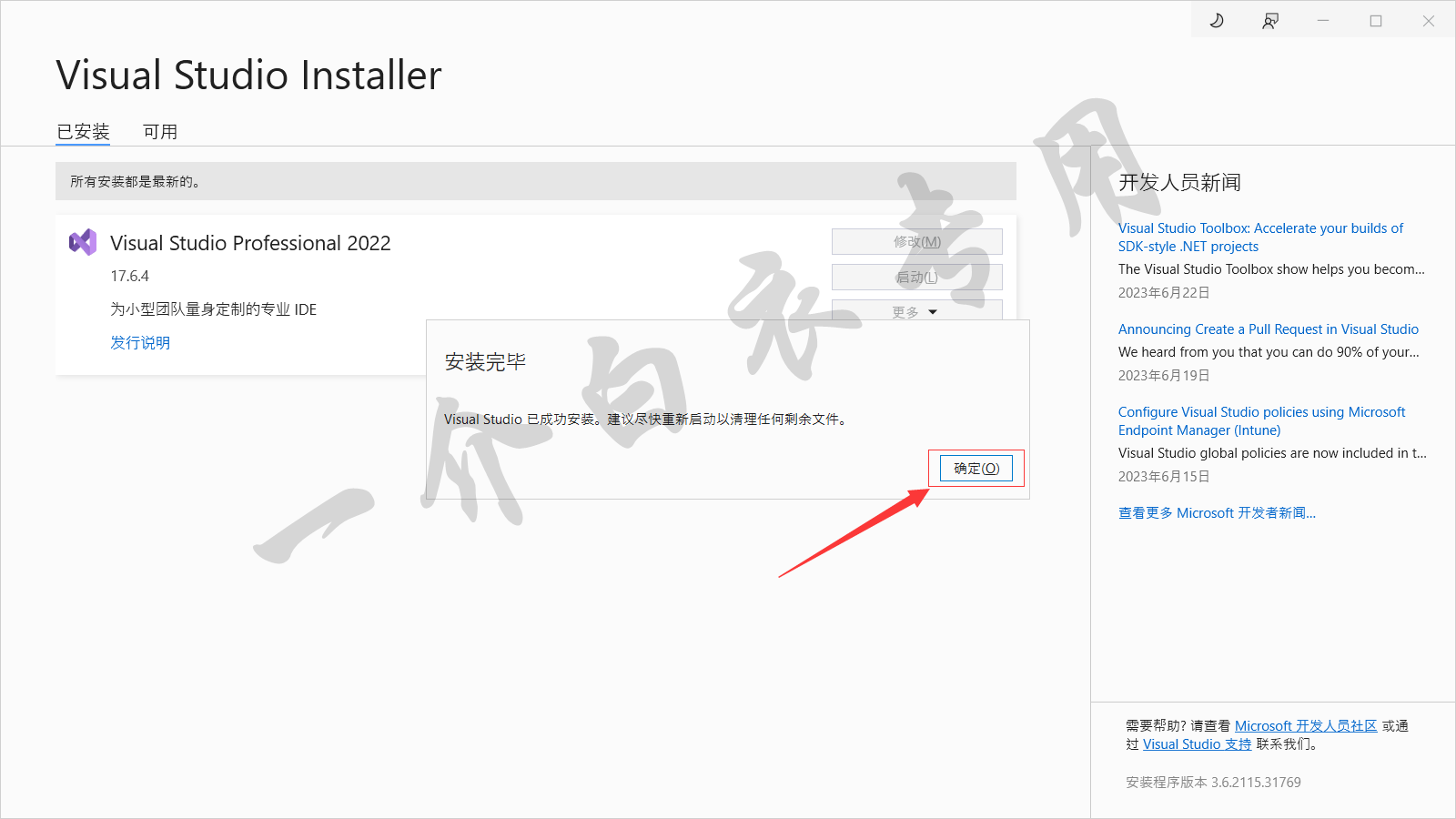This screenshot has width=1456, height=819.
Task: Click Visual Studio global policies summary text
Action: coord(1272,453)
